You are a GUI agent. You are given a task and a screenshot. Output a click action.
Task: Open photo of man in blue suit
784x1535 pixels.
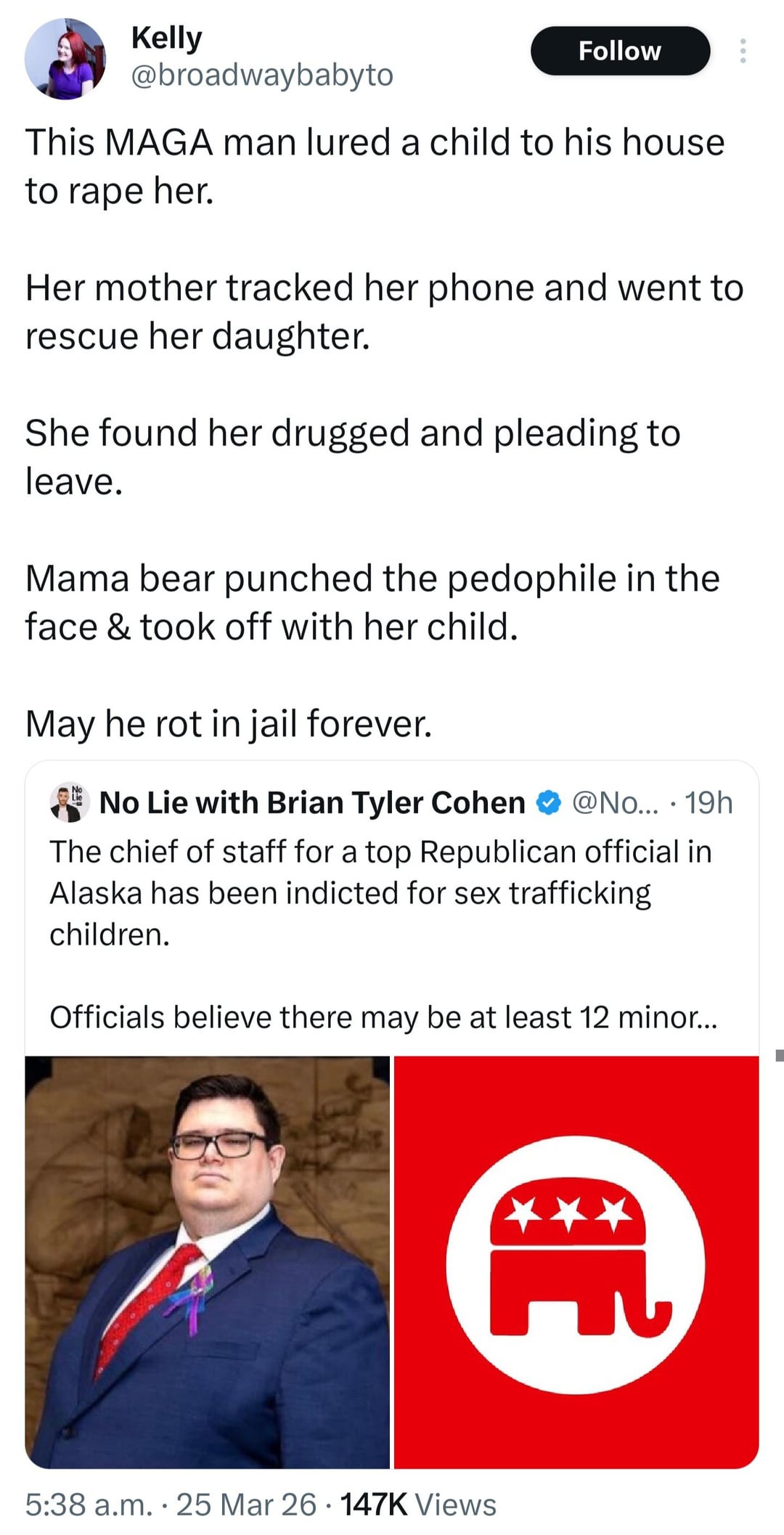208,1262
